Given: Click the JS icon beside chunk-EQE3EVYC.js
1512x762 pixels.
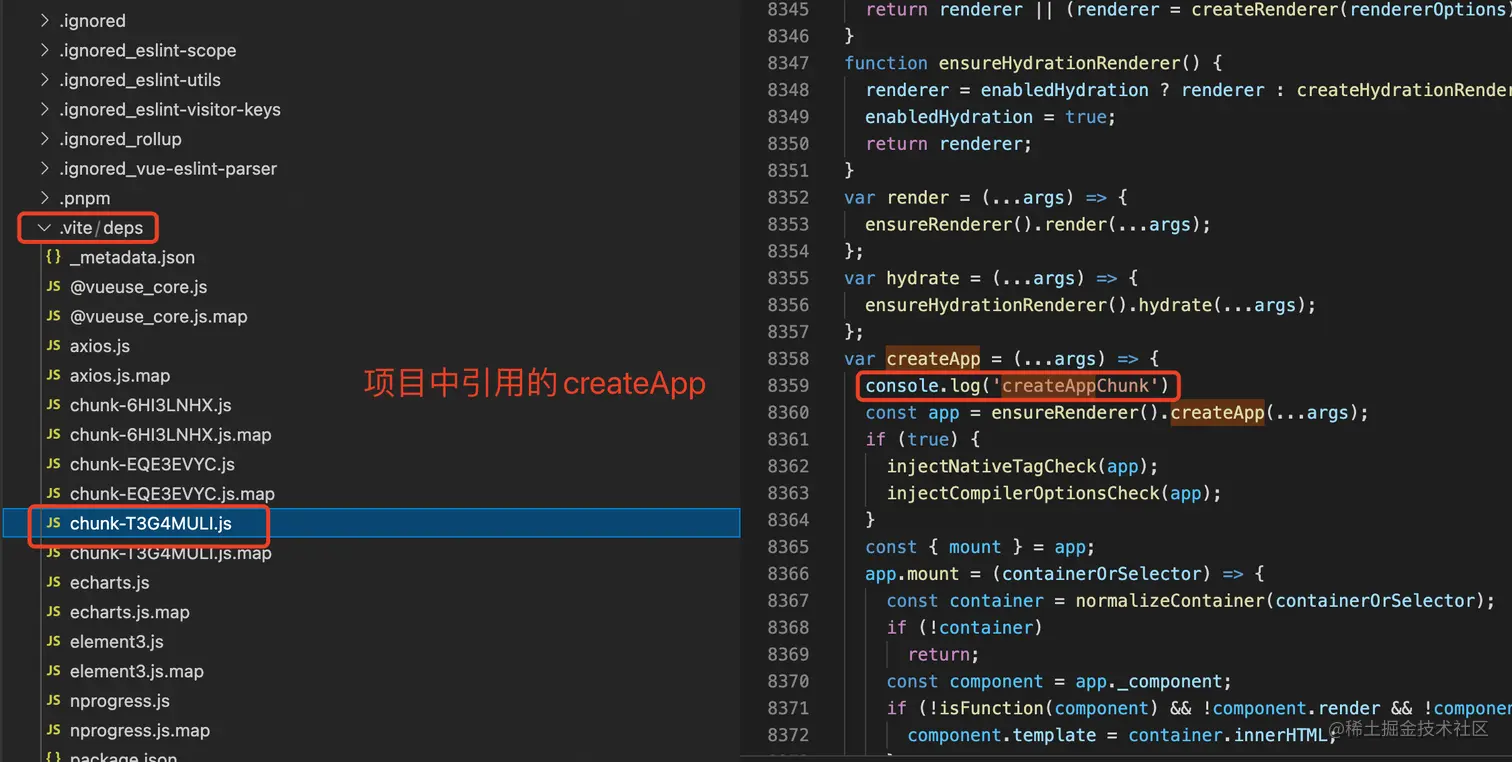Looking at the screenshot, I should pyautogui.click(x=53, y=464).
